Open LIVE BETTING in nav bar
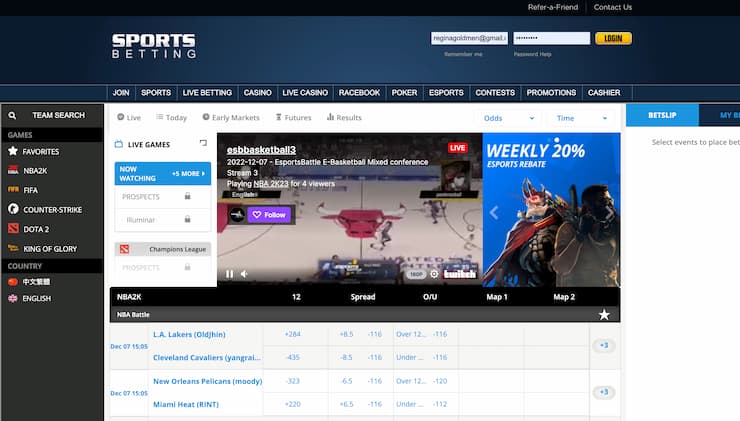The width and height of the screenshot is (740, 421). click(207, 93)
